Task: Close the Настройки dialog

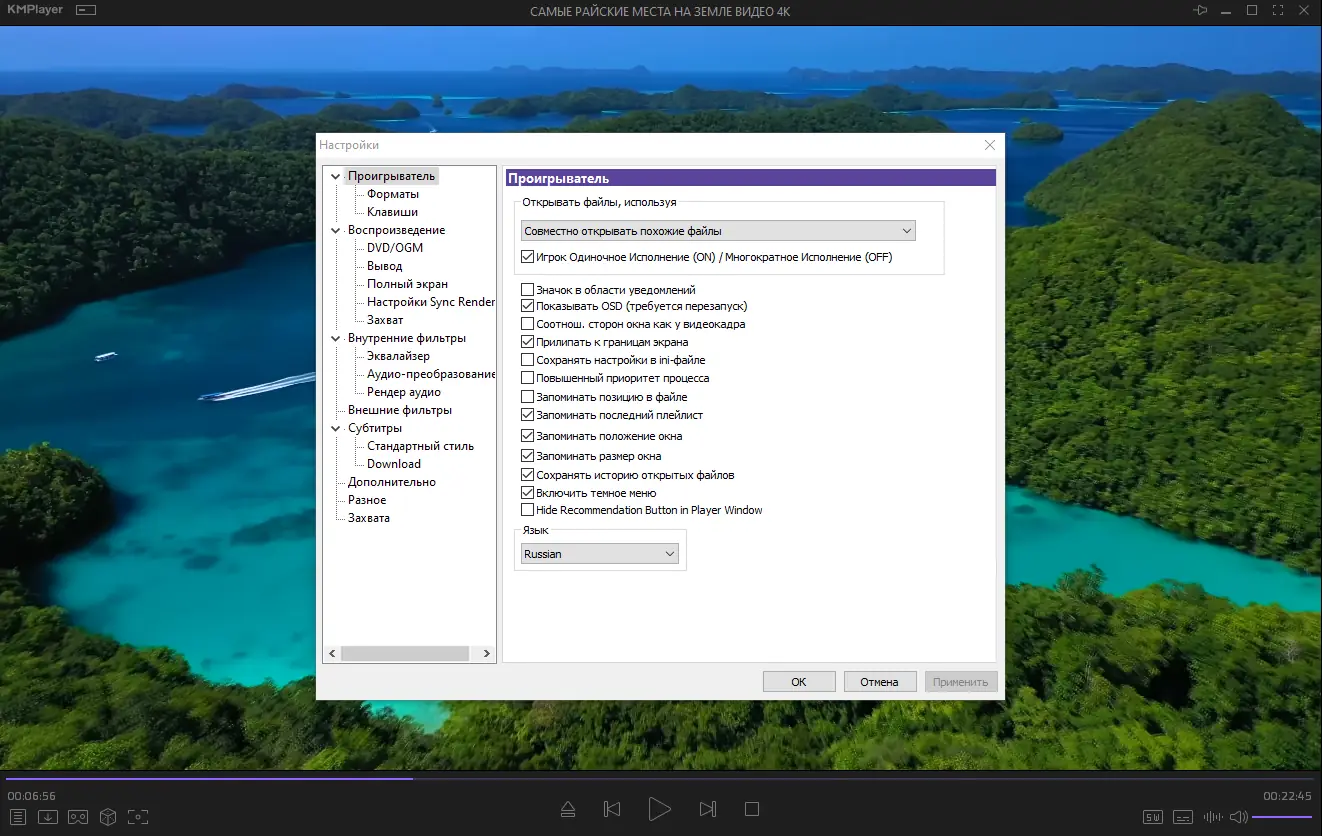Action: coord(990,145)
